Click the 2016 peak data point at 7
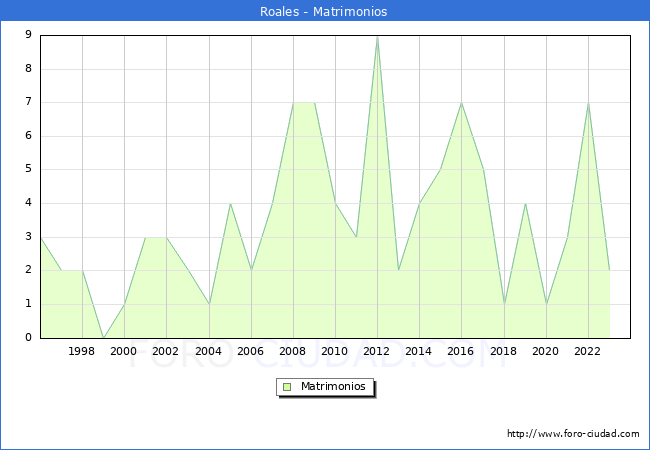This screenshot has width=650, height=450. (x=461, y=103)
